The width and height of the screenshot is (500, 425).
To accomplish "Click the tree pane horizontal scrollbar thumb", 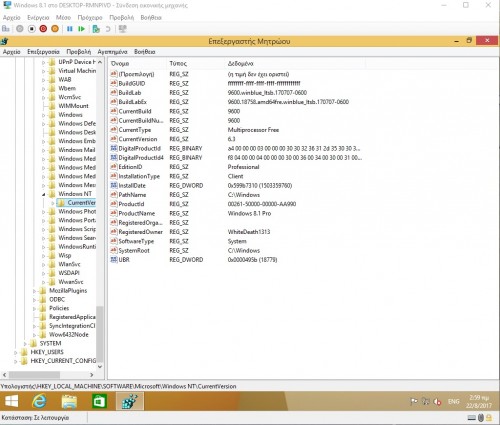I will 35,375.
